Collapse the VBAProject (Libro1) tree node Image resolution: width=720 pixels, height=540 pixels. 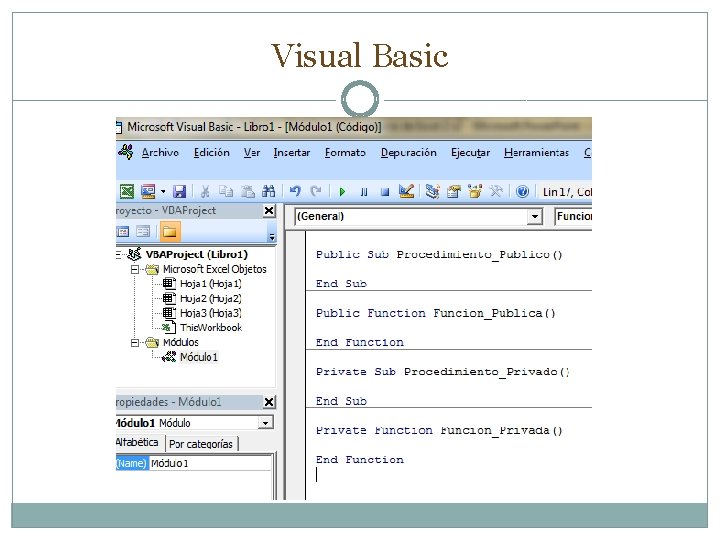[118, 254]
